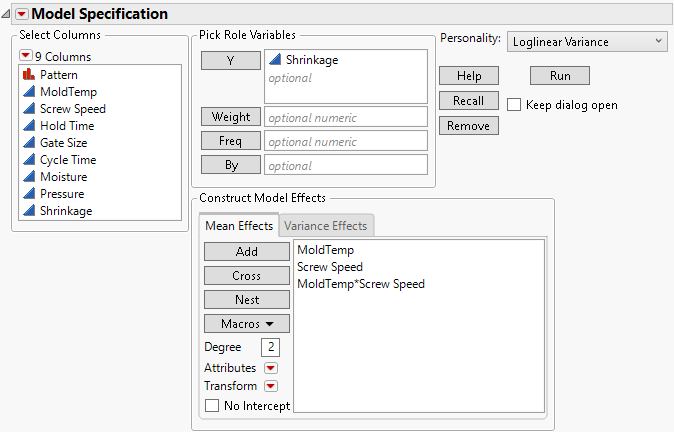Toggle the No Intercept checkbox
The width and height of the screenshot is (674, 432).
click(x=212, y=406)
